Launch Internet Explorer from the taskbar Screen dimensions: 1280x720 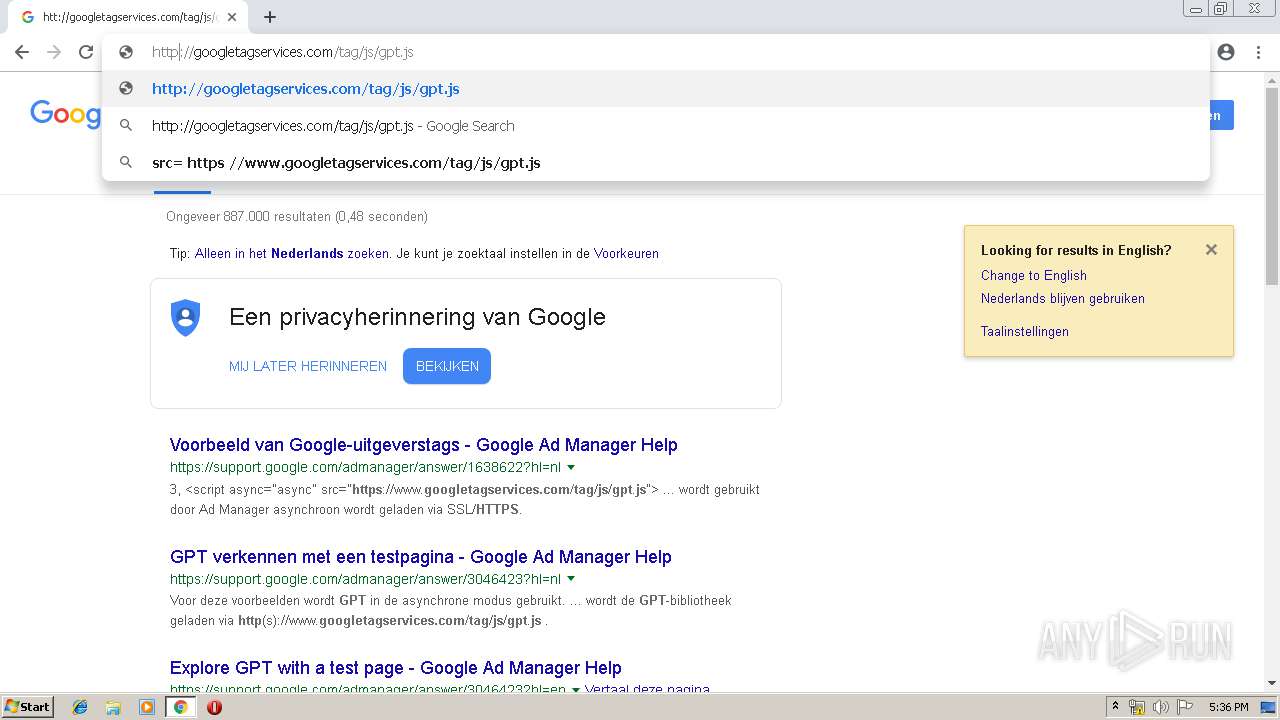point(80,707)
